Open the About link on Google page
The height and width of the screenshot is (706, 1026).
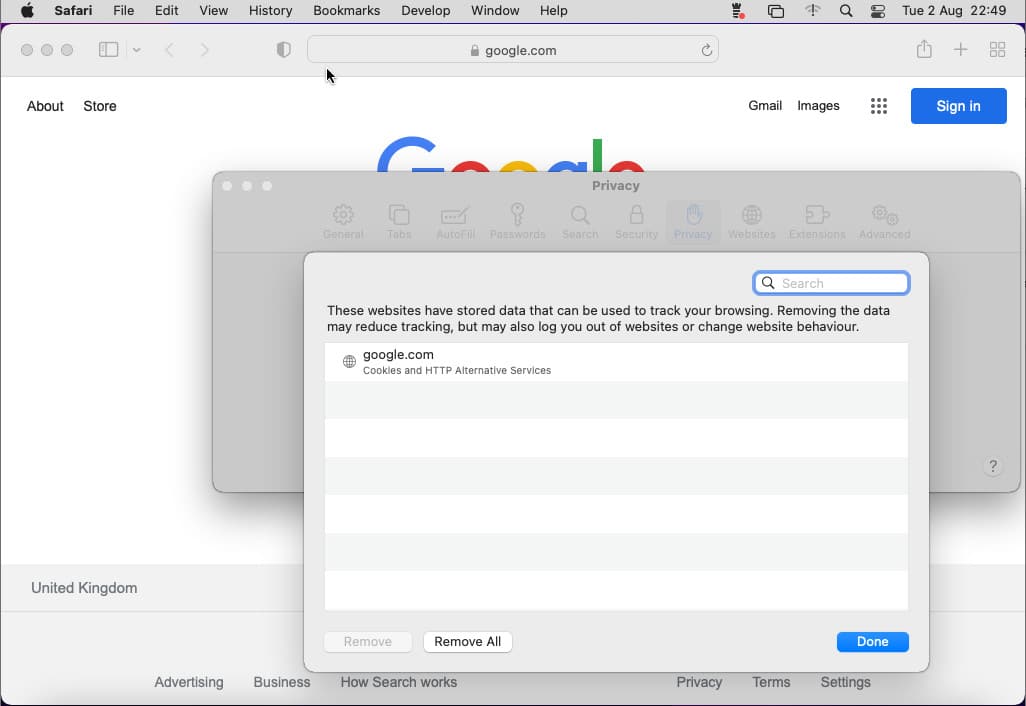pos(45,106)
